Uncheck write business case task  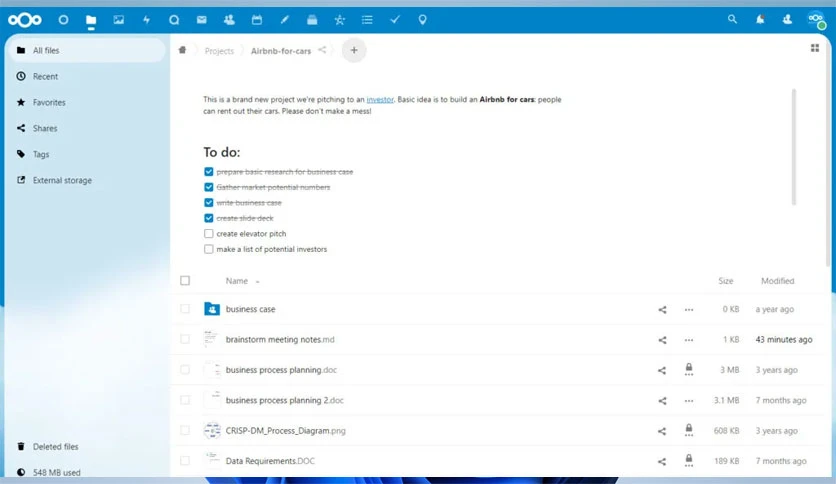click(208, 203)
